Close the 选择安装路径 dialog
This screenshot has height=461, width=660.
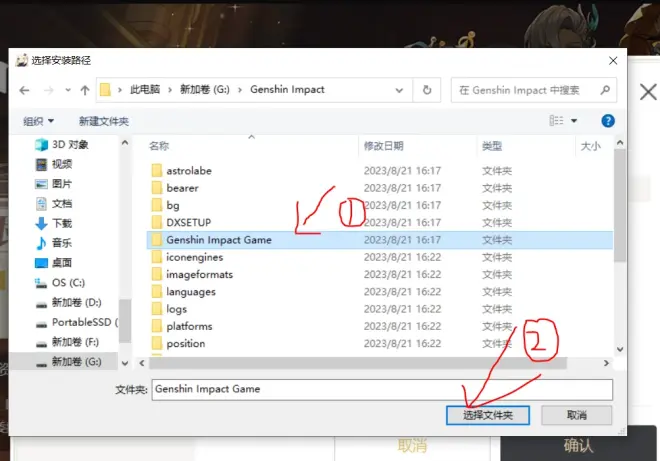[x=613, y=61]
